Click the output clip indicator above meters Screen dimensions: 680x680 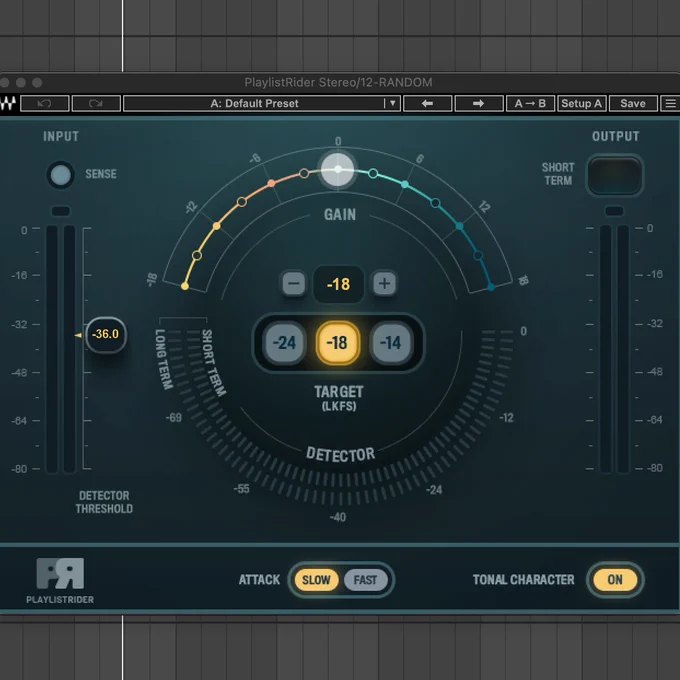pos(614,211)
